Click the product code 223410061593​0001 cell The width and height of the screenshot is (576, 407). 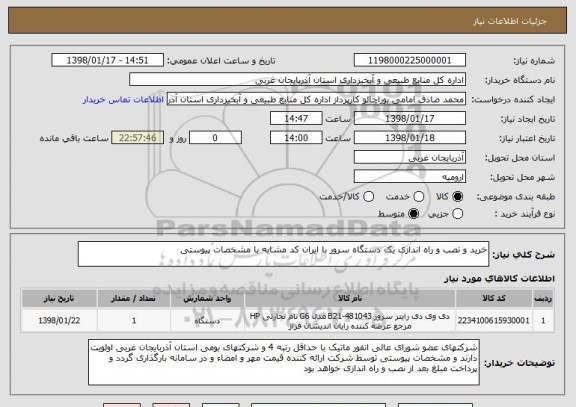click(x=494, y=321)
